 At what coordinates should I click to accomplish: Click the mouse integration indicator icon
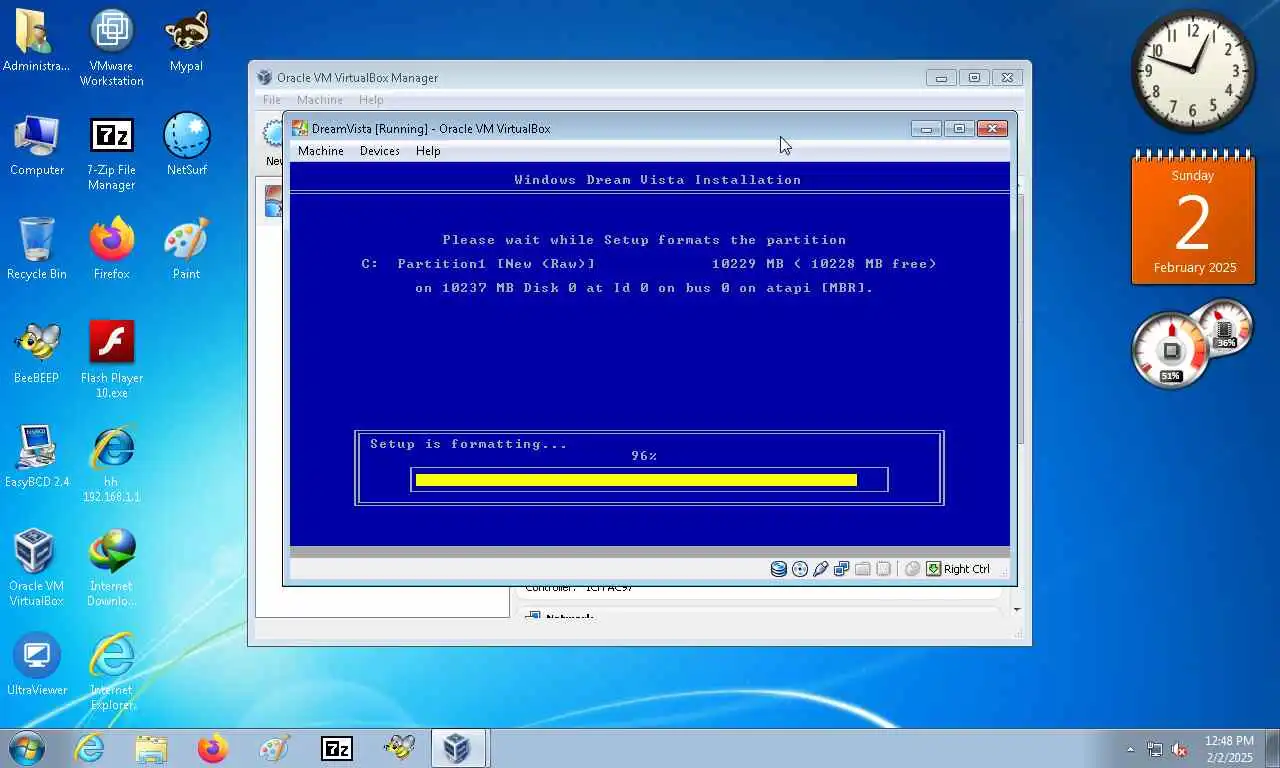click(x=912, y=569)
